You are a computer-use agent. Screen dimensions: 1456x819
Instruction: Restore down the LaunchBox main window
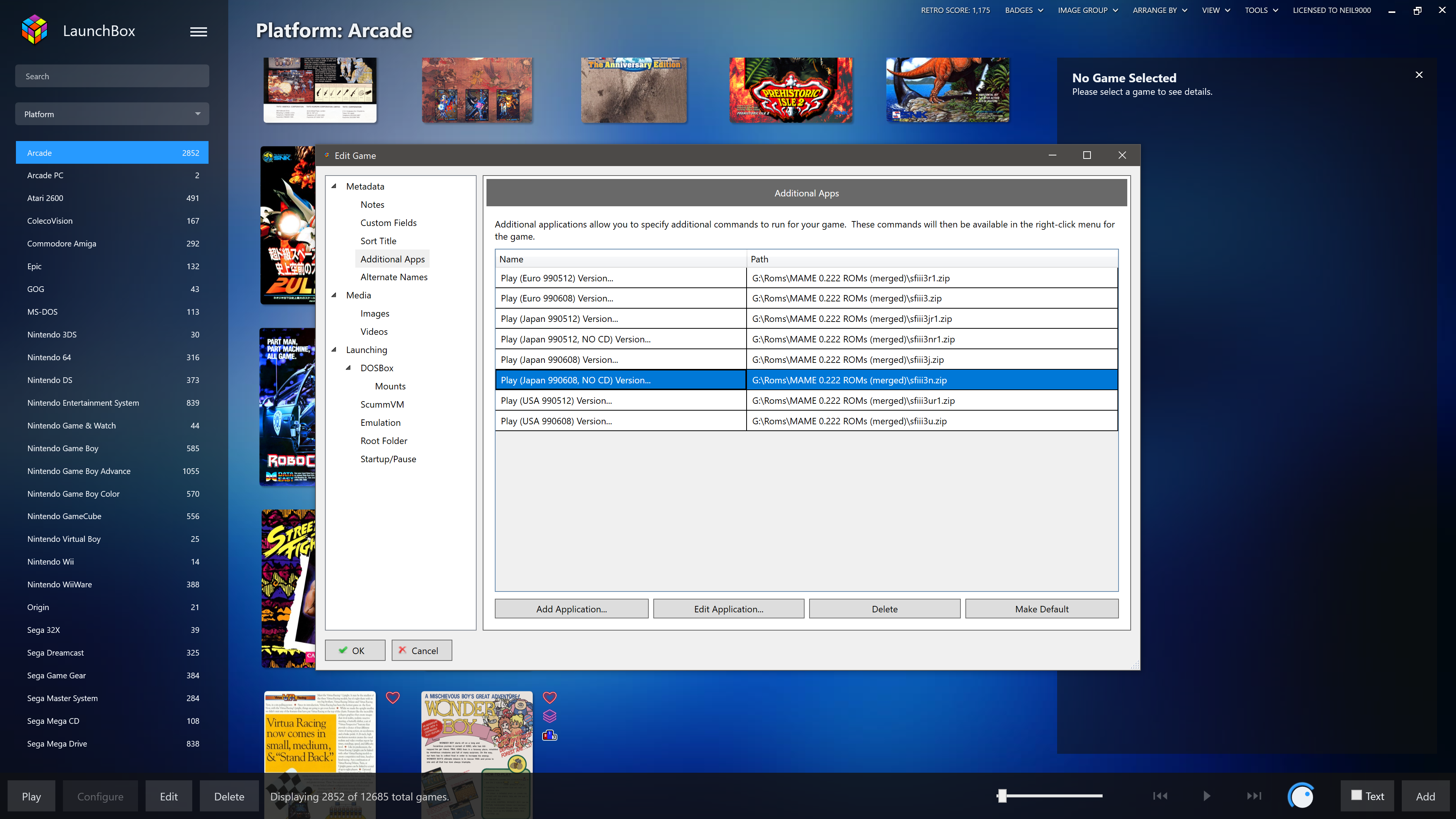pyautogui.click(x=1417, y=10)
